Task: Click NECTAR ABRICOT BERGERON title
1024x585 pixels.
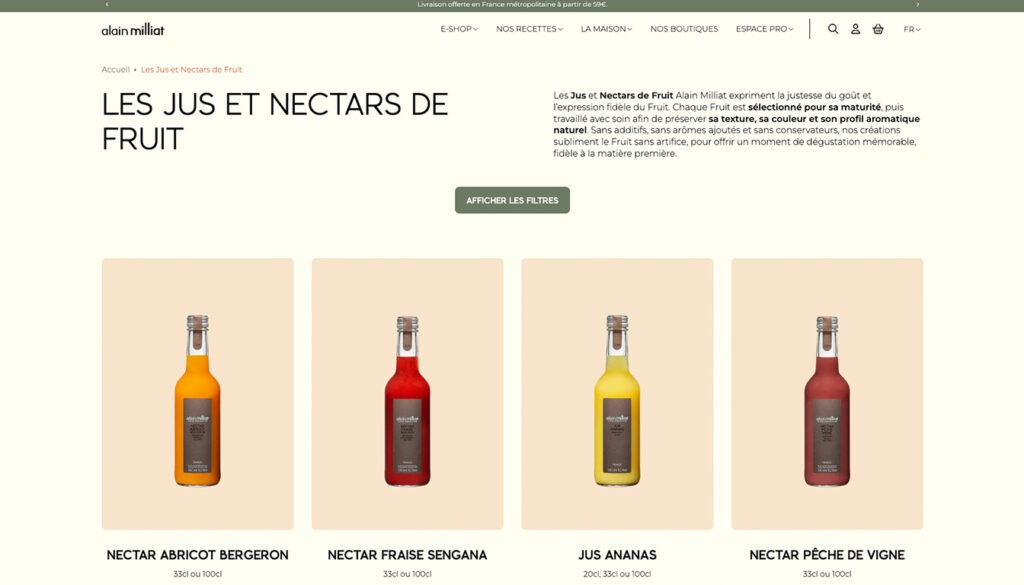Action: pos(197,555)
